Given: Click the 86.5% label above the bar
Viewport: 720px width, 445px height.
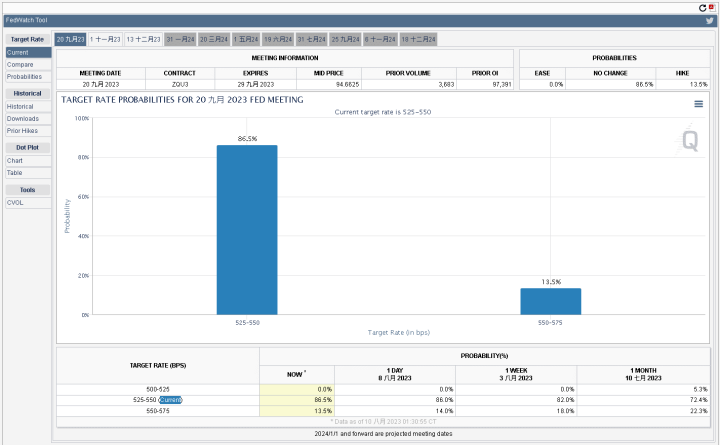Looking at the screenshot, I should (x=247, y=139).
